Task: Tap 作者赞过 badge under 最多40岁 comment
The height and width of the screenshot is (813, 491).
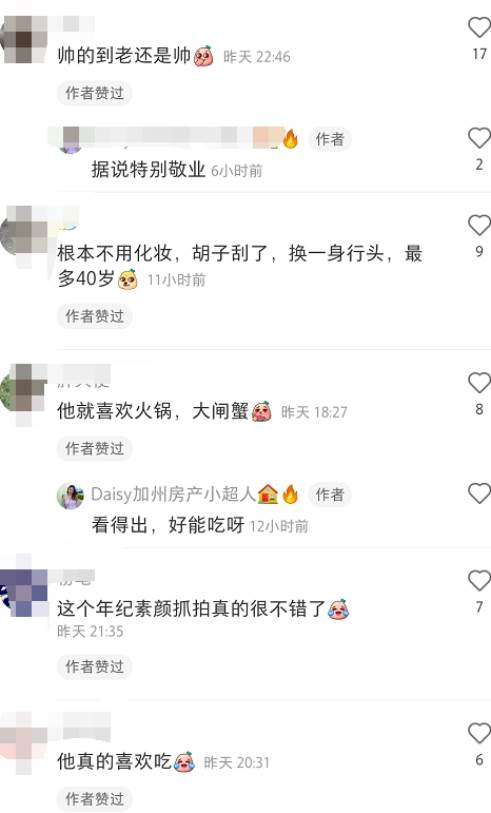Action: 94,316
